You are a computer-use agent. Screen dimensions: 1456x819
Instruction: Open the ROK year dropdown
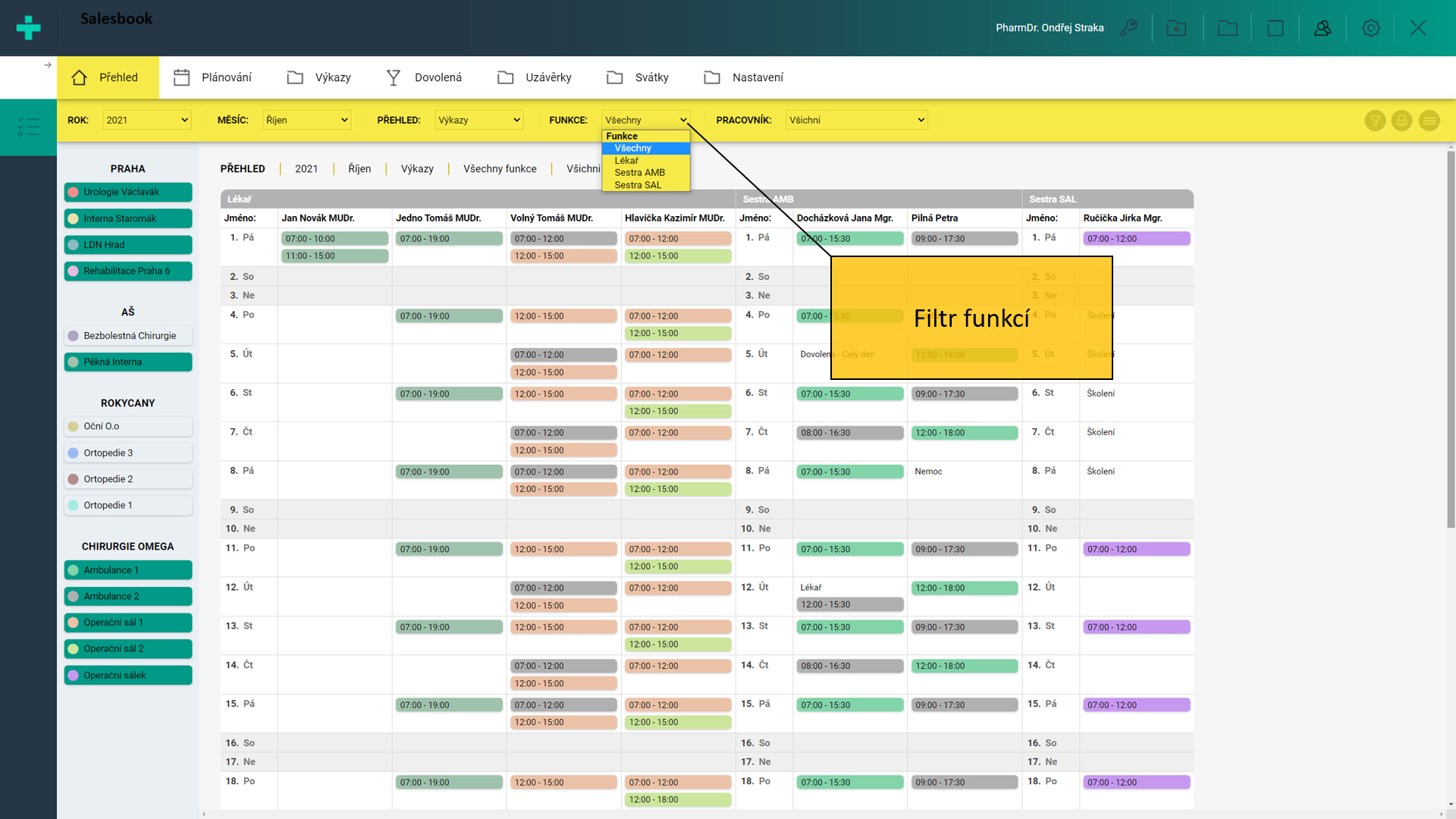[146, 120]
